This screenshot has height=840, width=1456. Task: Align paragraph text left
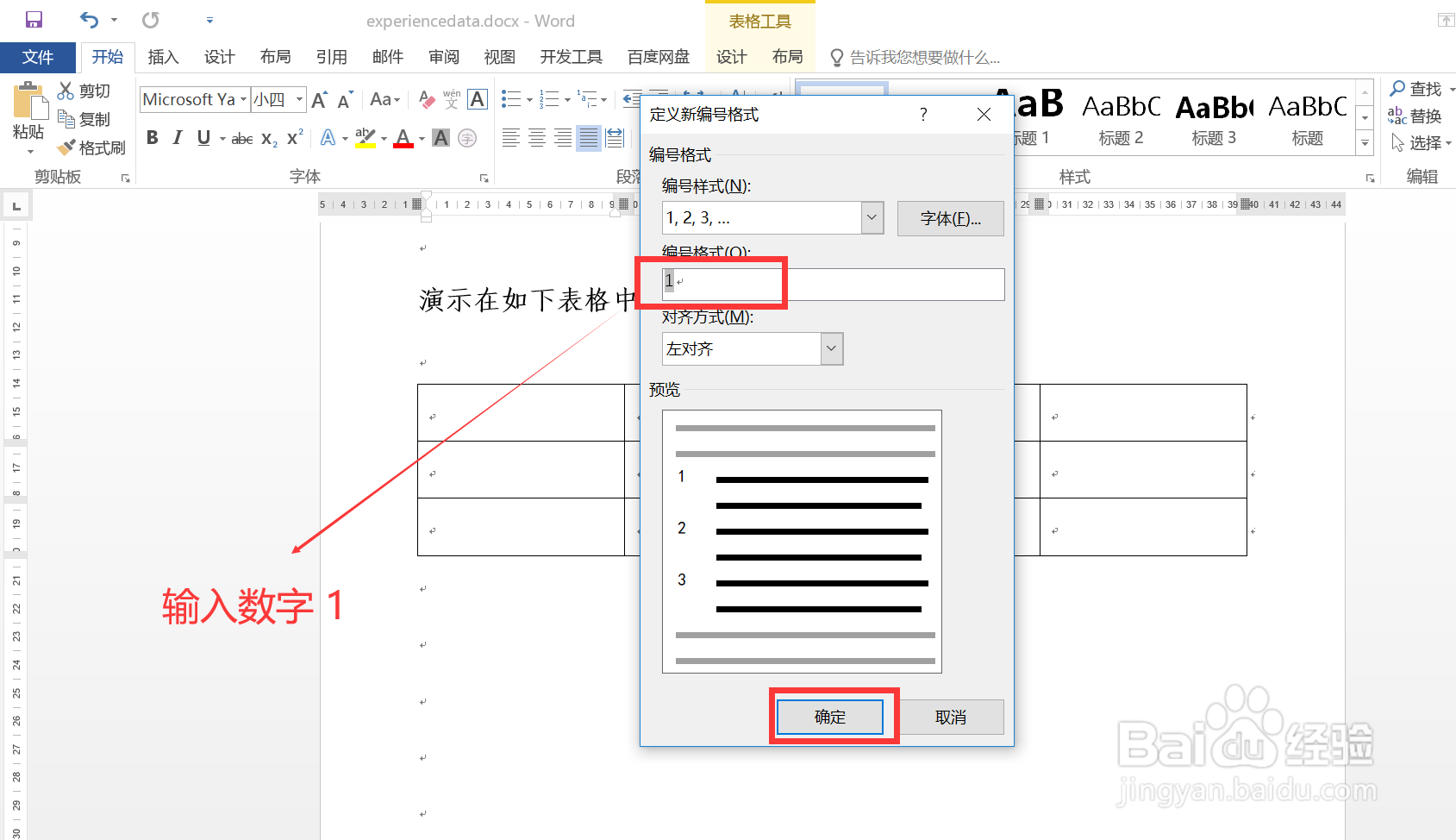coord(510,138)
